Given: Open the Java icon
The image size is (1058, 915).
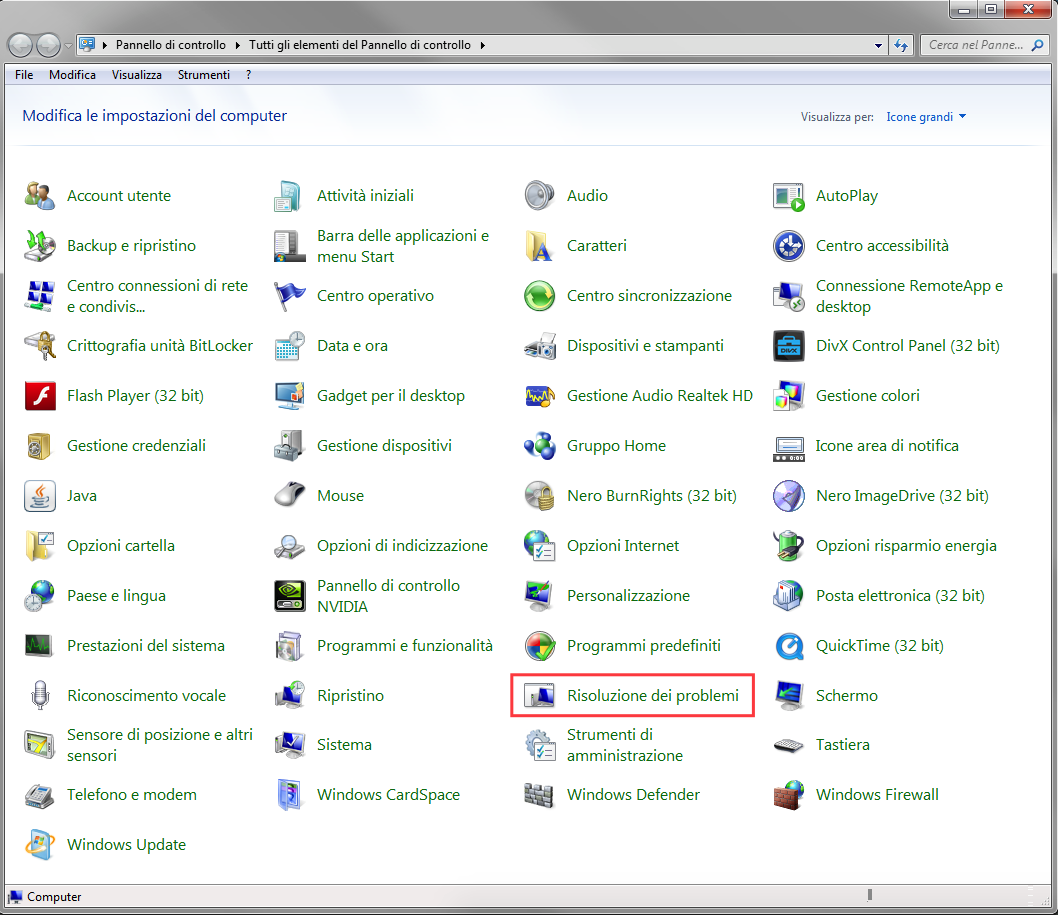Looking at the screenshot, I should pyautogui.click(x=39, y=495).
